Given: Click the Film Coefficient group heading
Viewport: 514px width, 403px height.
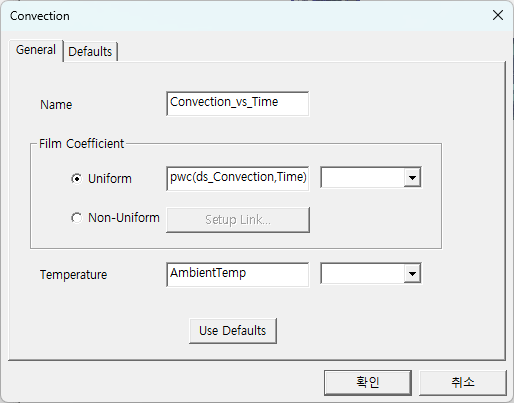Looking at the screenshot, I should coord(82,144).
